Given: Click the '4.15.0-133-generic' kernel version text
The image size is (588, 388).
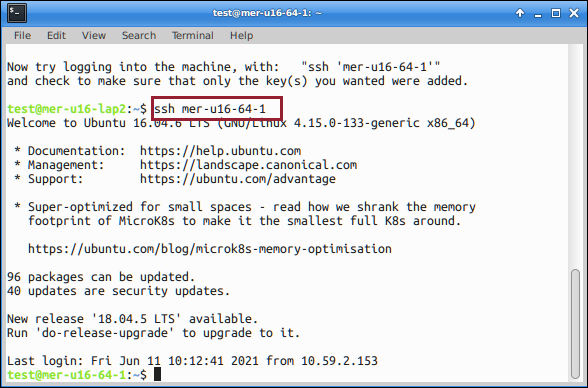Looking at the screenshot, I should (356, 123).
